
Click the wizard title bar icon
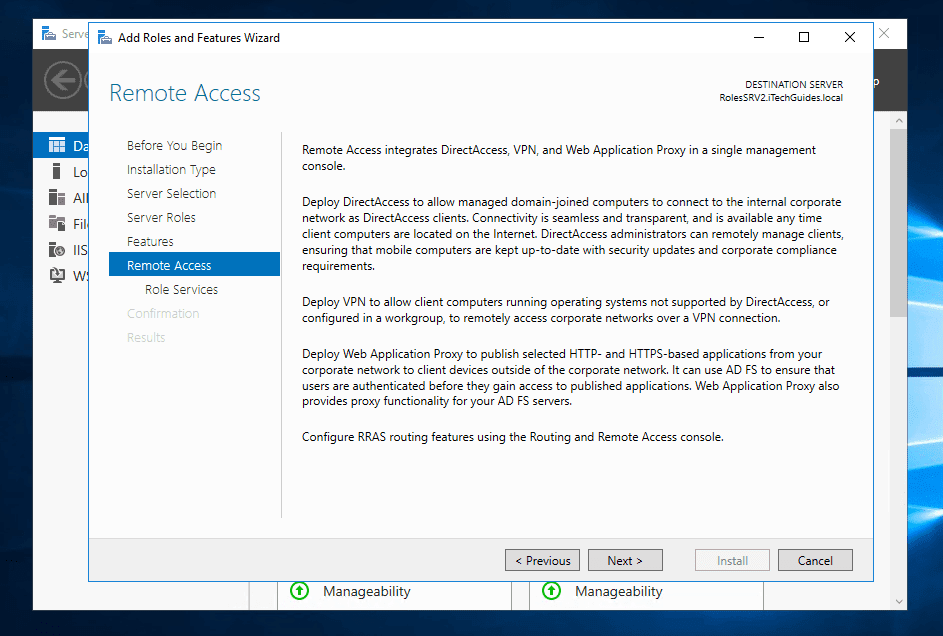pos(105,38)
